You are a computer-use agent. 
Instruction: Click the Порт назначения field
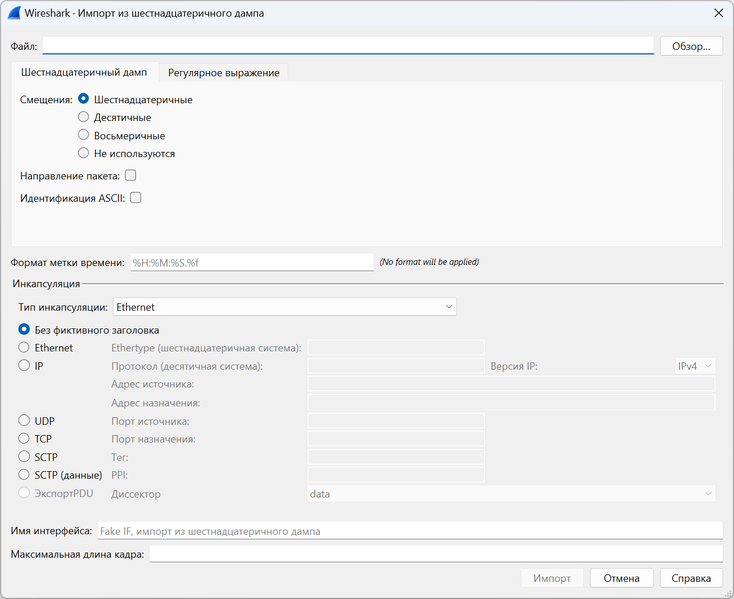(x=396, y=439)
